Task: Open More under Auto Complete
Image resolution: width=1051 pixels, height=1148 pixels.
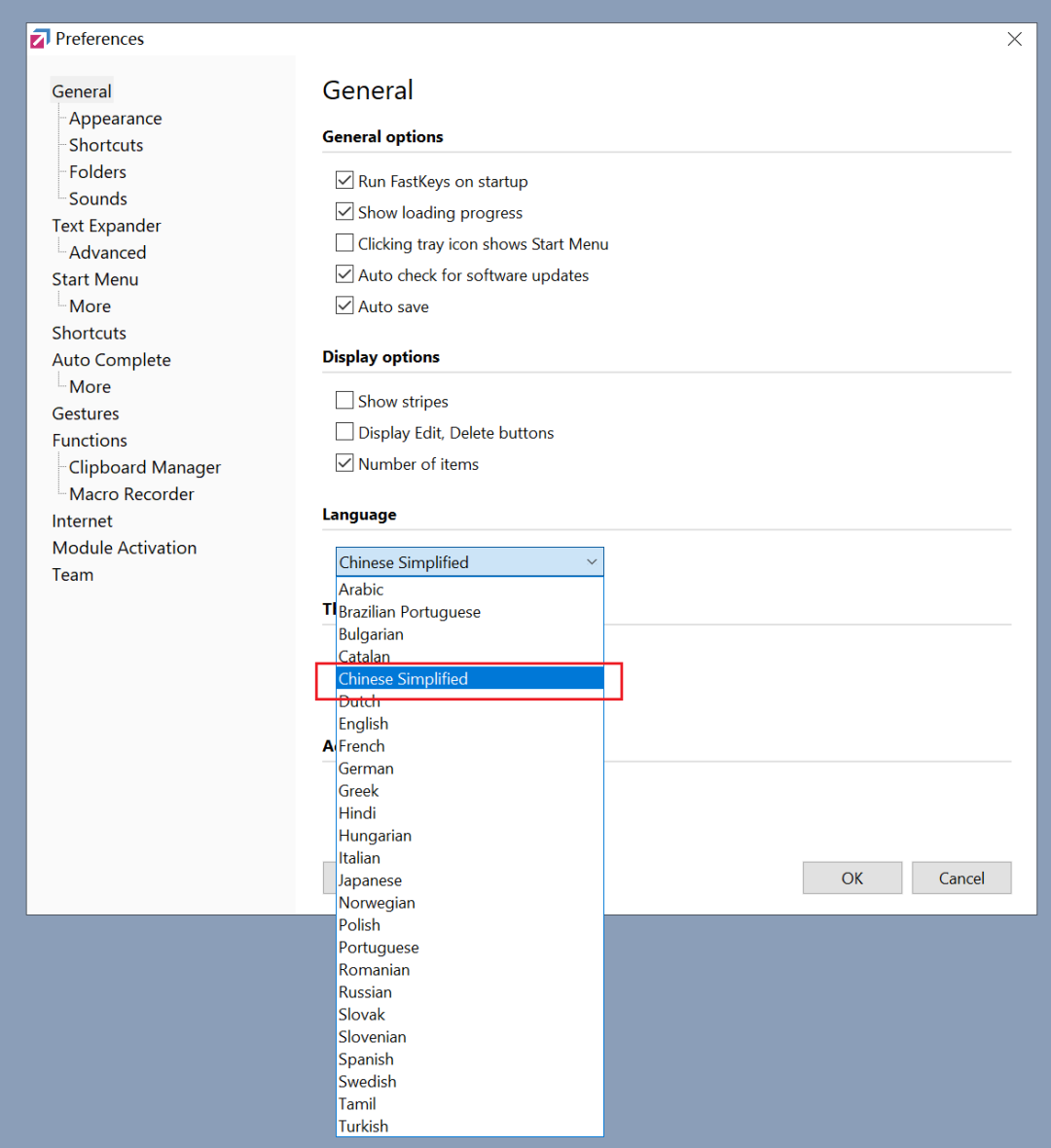Action: point(91,386)
